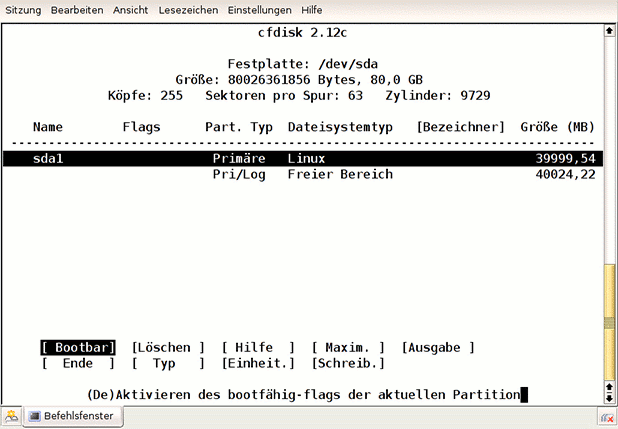Select the sda1 partition row
This screenshot has width=618, height=429.
pos(303,159)
